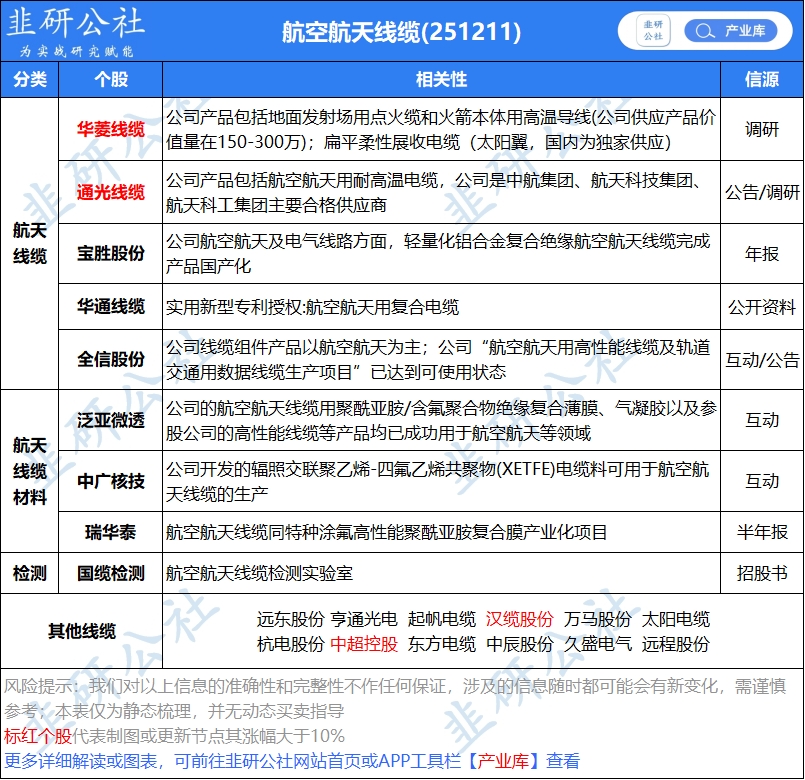
Task: Click the 中广核技 description about XETFE
Action: pyautogui.click(x=437, y=482)
